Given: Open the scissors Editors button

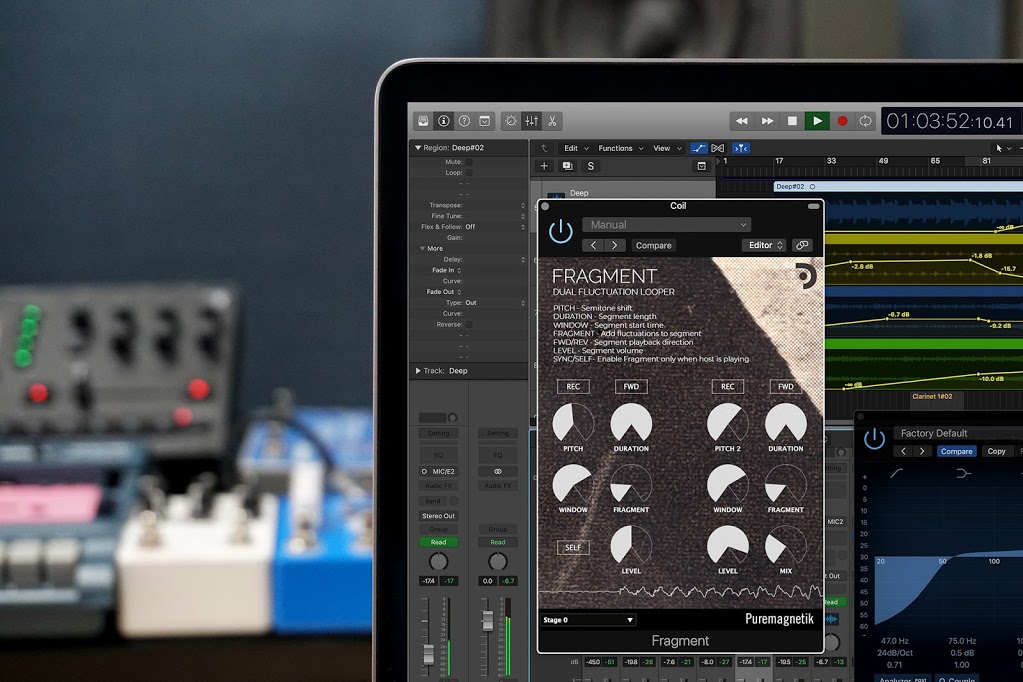Looking at the screenshot, I should pyautogui.click(x=551, y=121).
